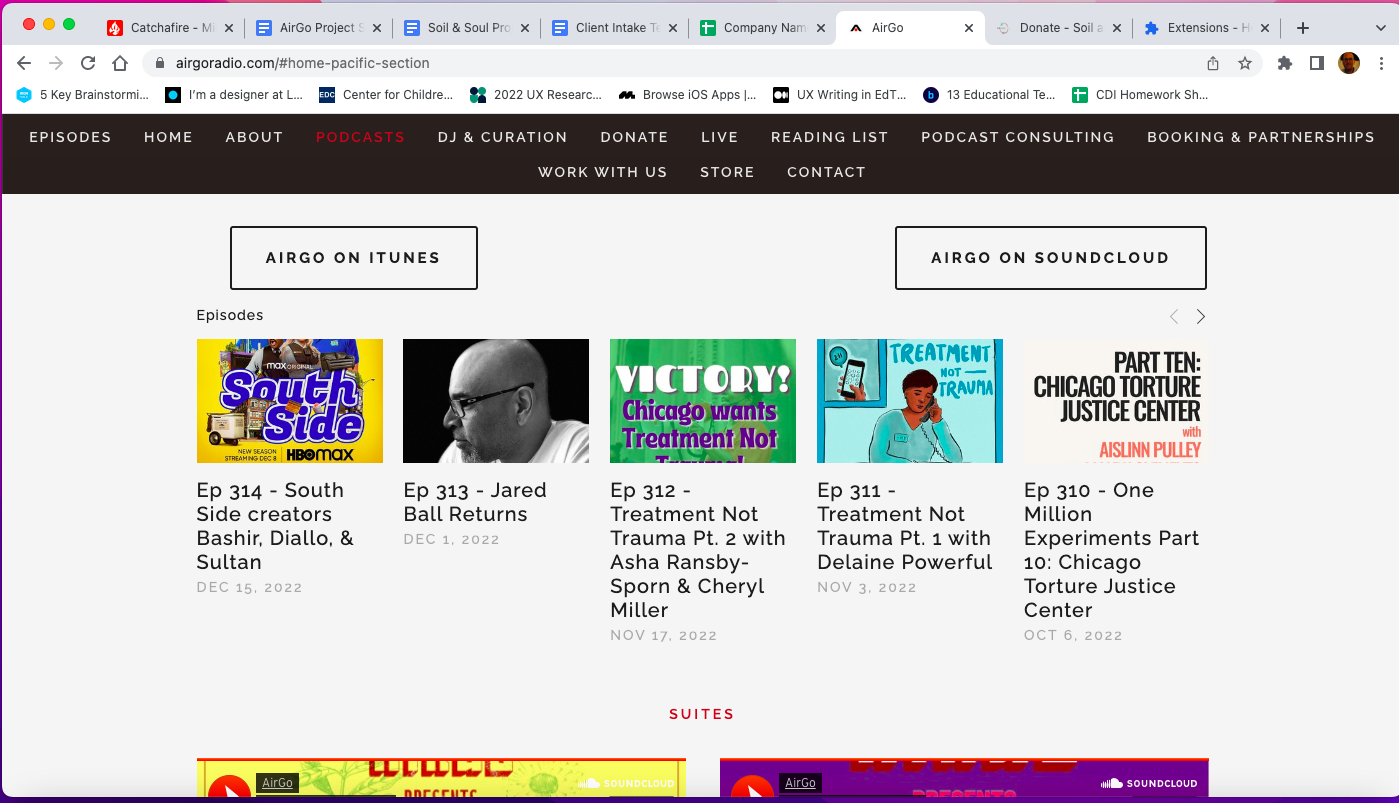Open READING LIST nav link
This screenshot has width=1399, height=803.
pos(829,137)
